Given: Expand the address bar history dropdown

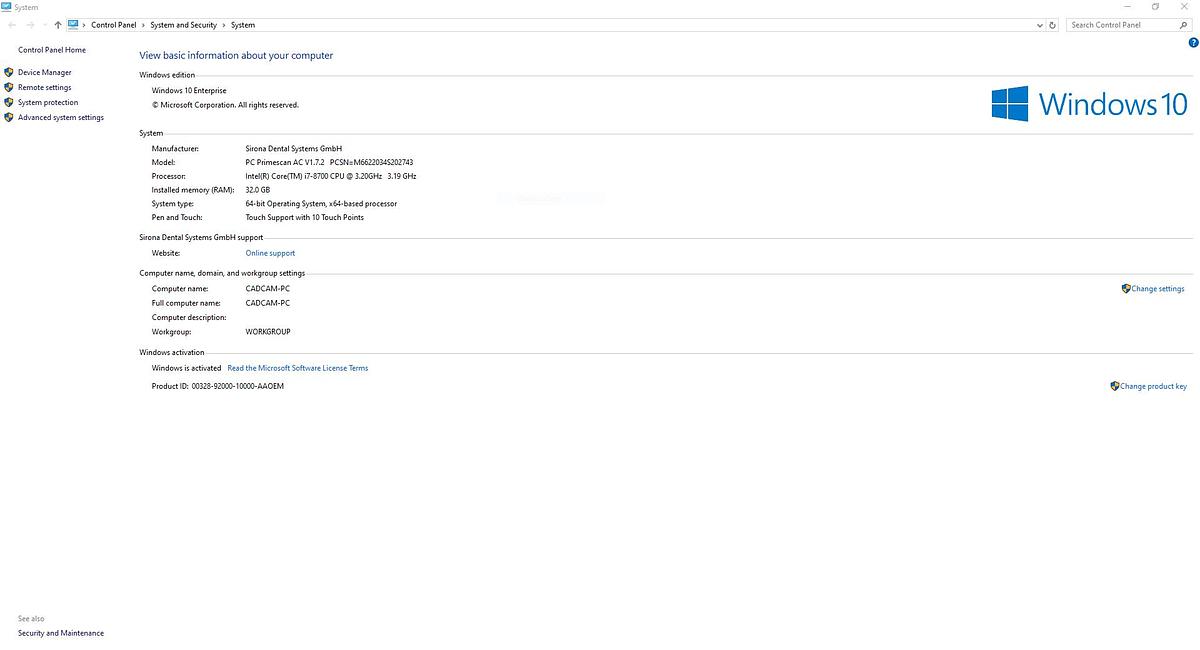Looking at the screenshot, I should click(1040, 25).
